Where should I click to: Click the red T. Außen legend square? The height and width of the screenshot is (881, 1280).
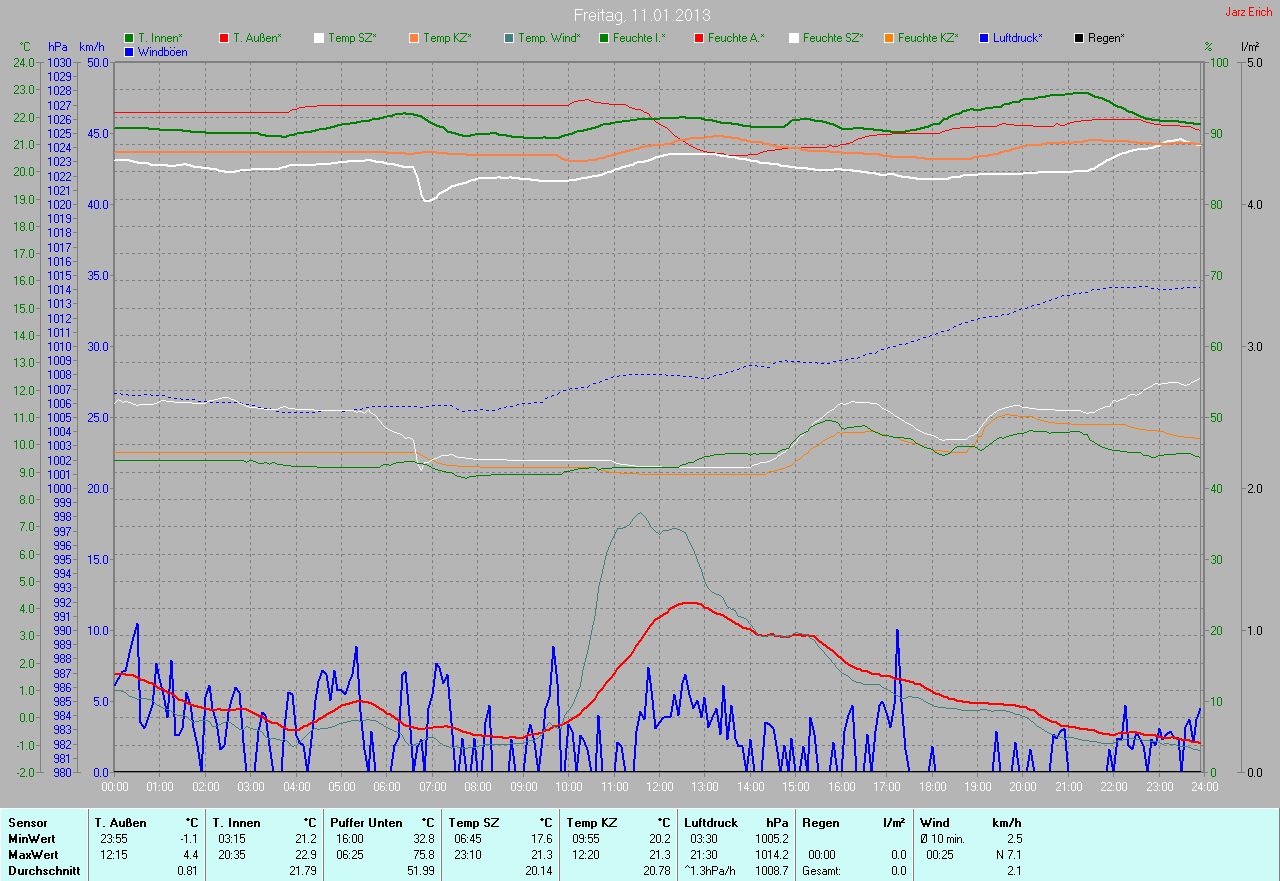click(x=224, y=38)
